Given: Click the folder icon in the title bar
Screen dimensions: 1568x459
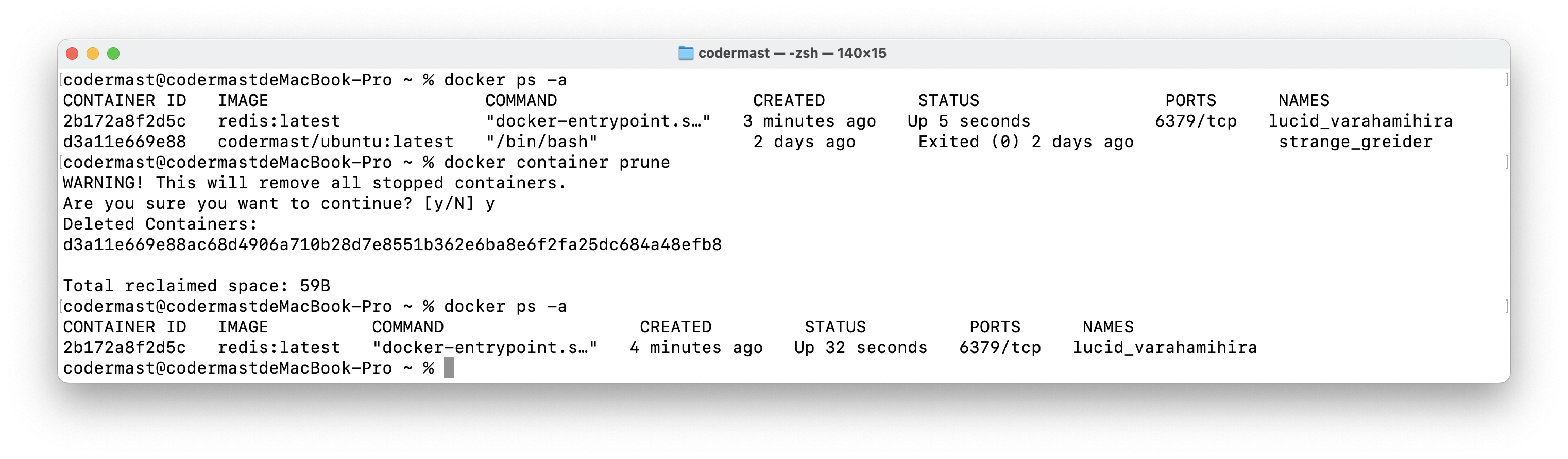Looking at the screenshot, I should click(x=686, y=53).
